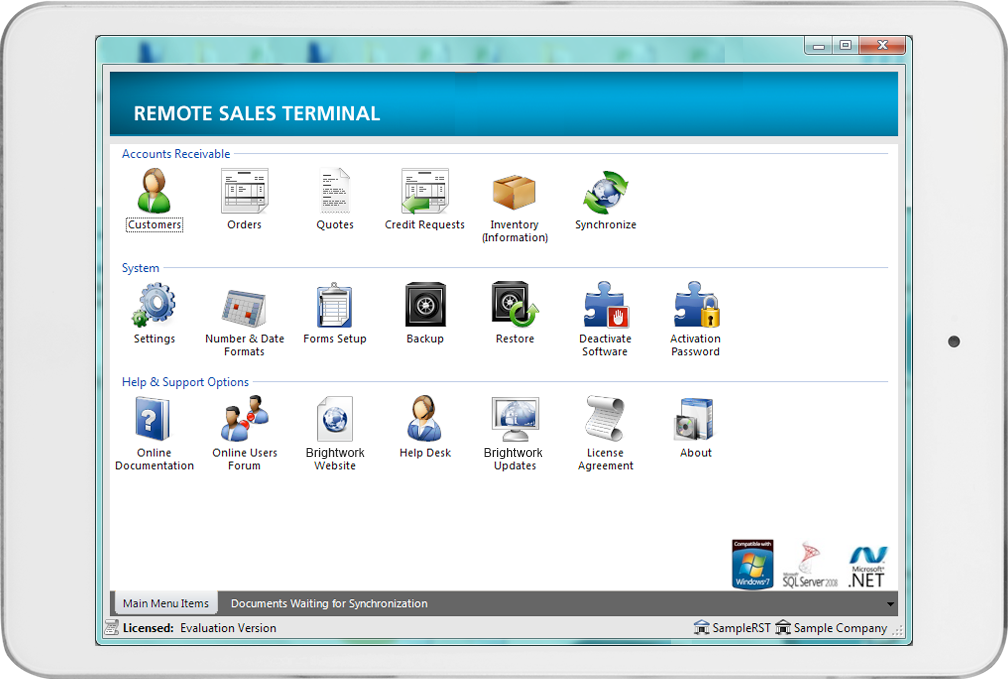Expand the tab bar dropdown arrow
Viewport: 1008px width, 679px height.
[x=890, y=605]
